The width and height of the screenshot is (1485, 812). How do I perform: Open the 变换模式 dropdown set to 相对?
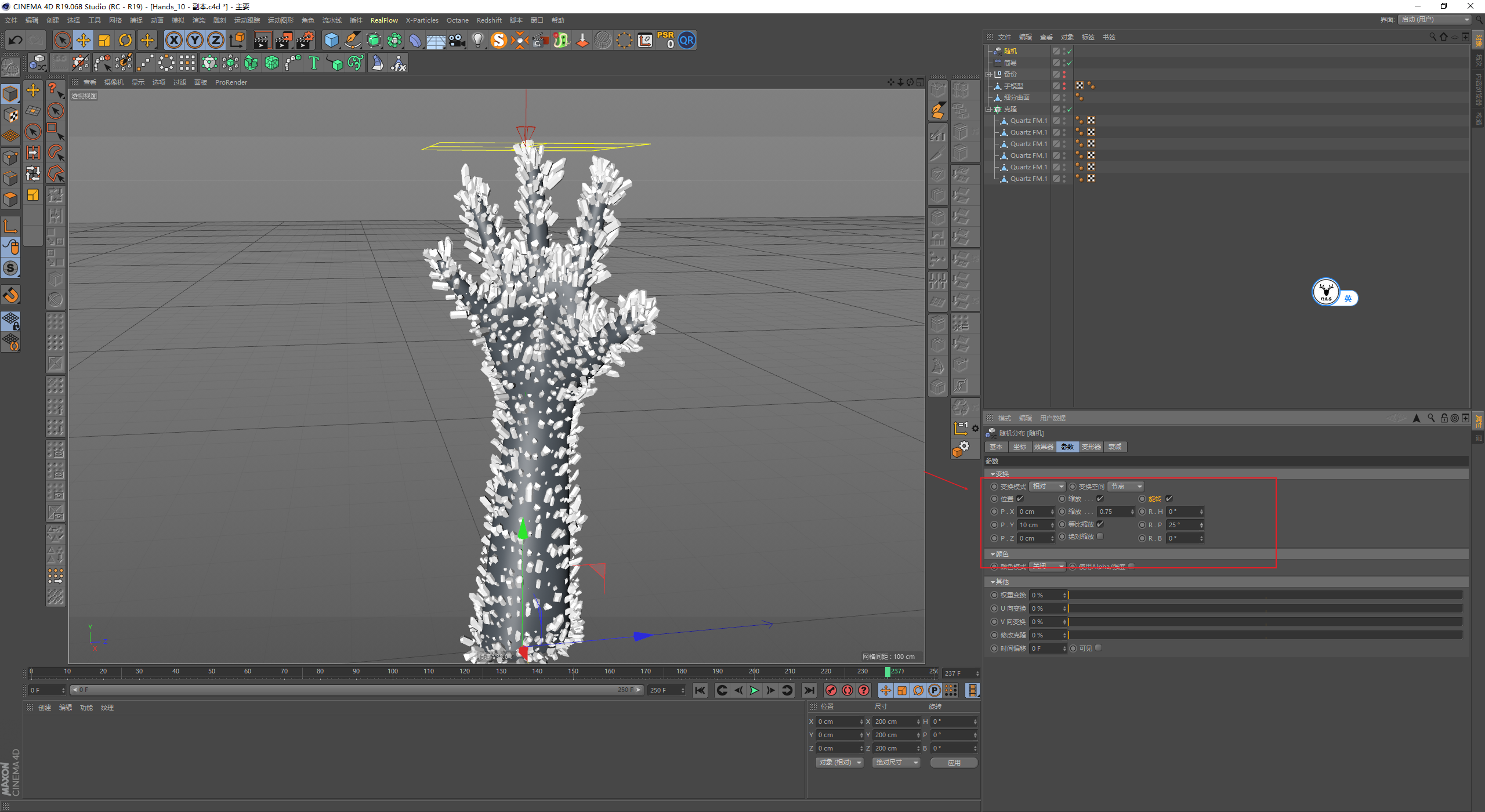[1048, 486]
